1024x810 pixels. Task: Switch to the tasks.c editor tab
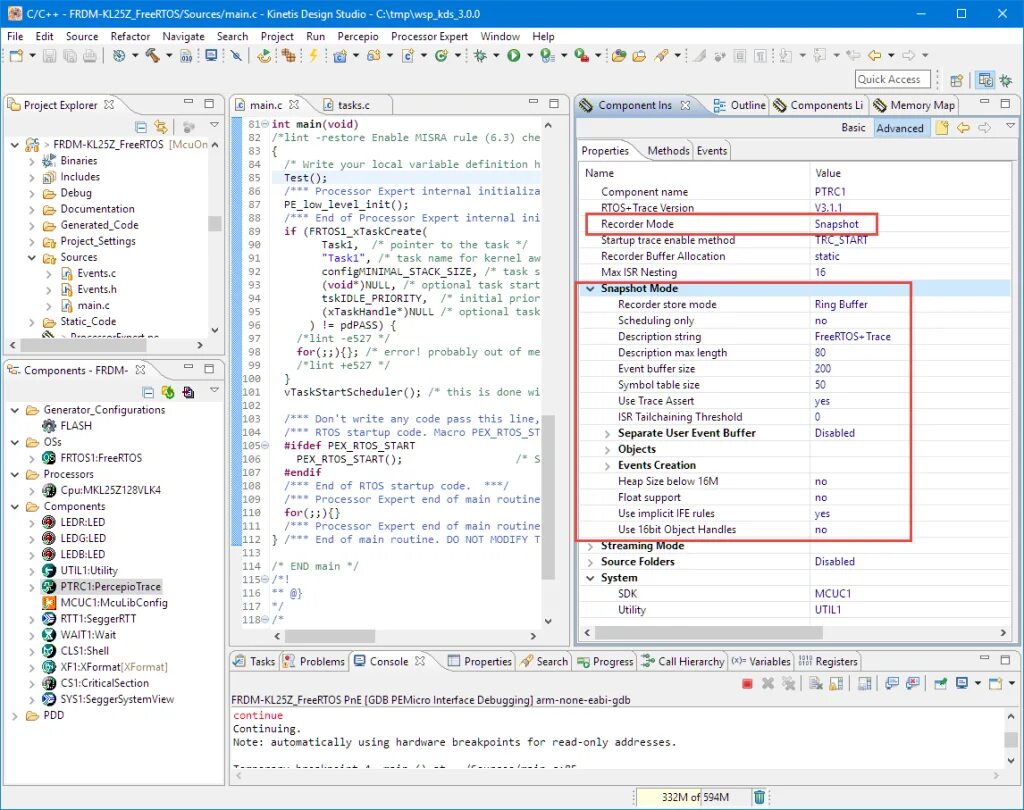(353, 105)
